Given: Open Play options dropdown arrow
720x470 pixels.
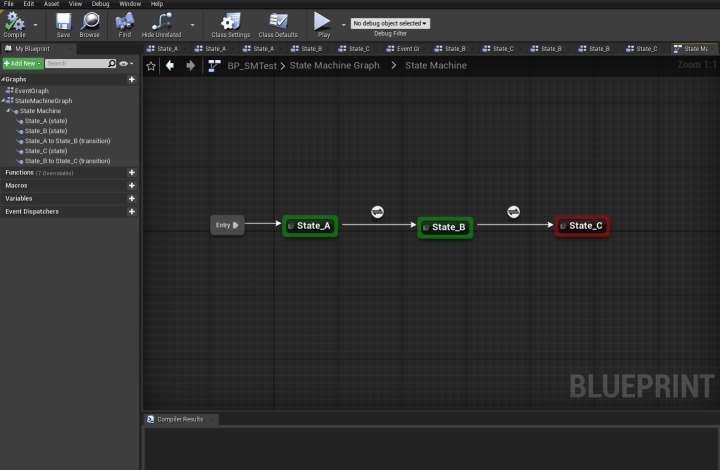Looking at the screenshot, I should click(x=343, y=25).
